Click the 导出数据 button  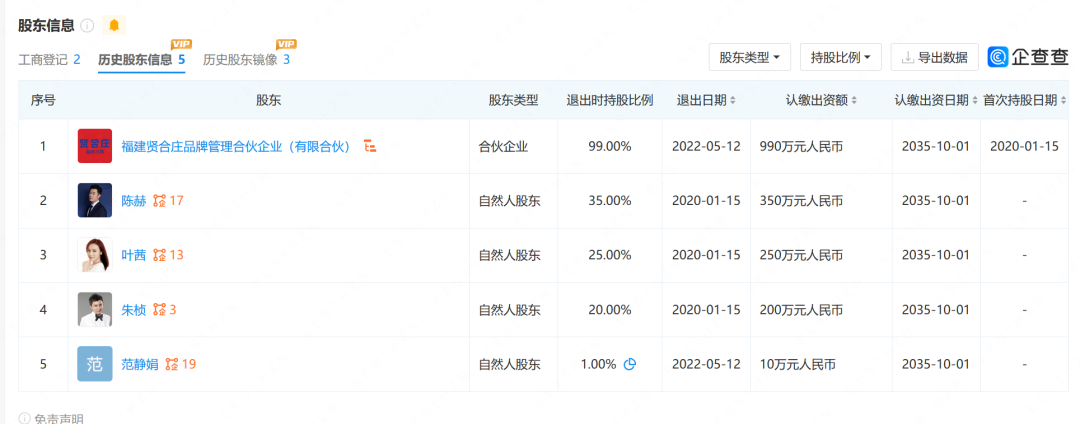(x=934, y=57)
